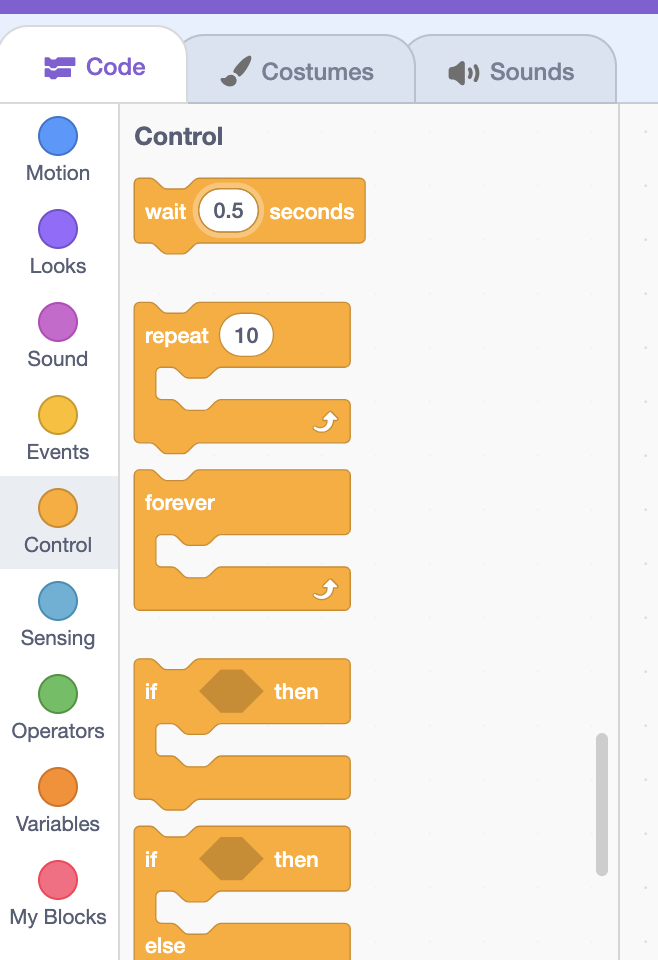Click the Control category in sidebar
Screen dimensions: 658x960
(x=58, y=522)
